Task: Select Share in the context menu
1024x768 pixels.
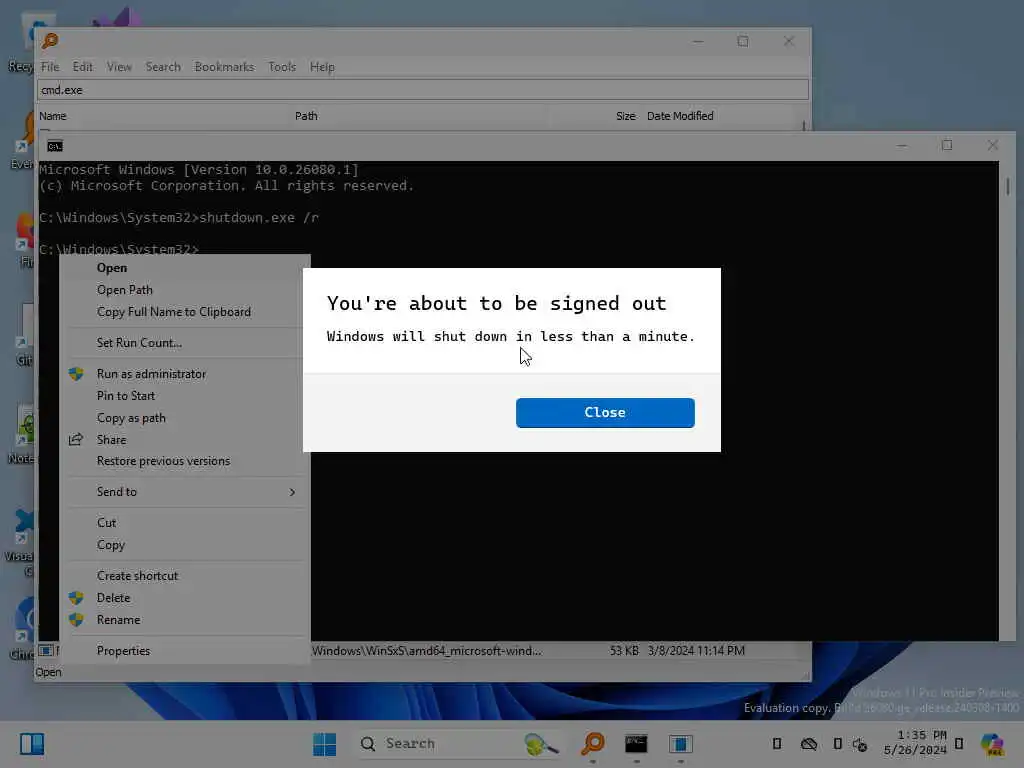Action: point(111,440)
